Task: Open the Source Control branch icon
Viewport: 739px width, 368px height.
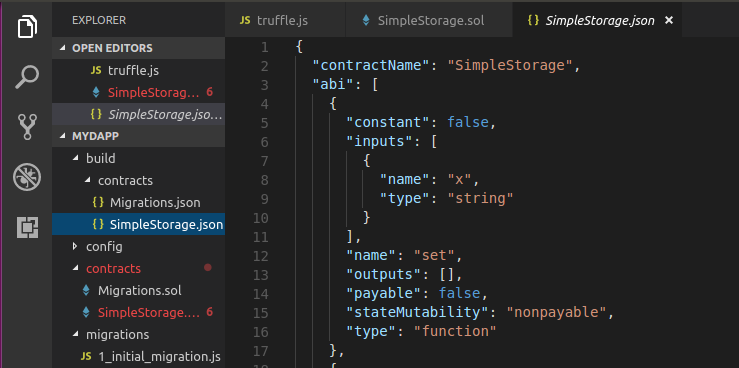Action: 27,126
